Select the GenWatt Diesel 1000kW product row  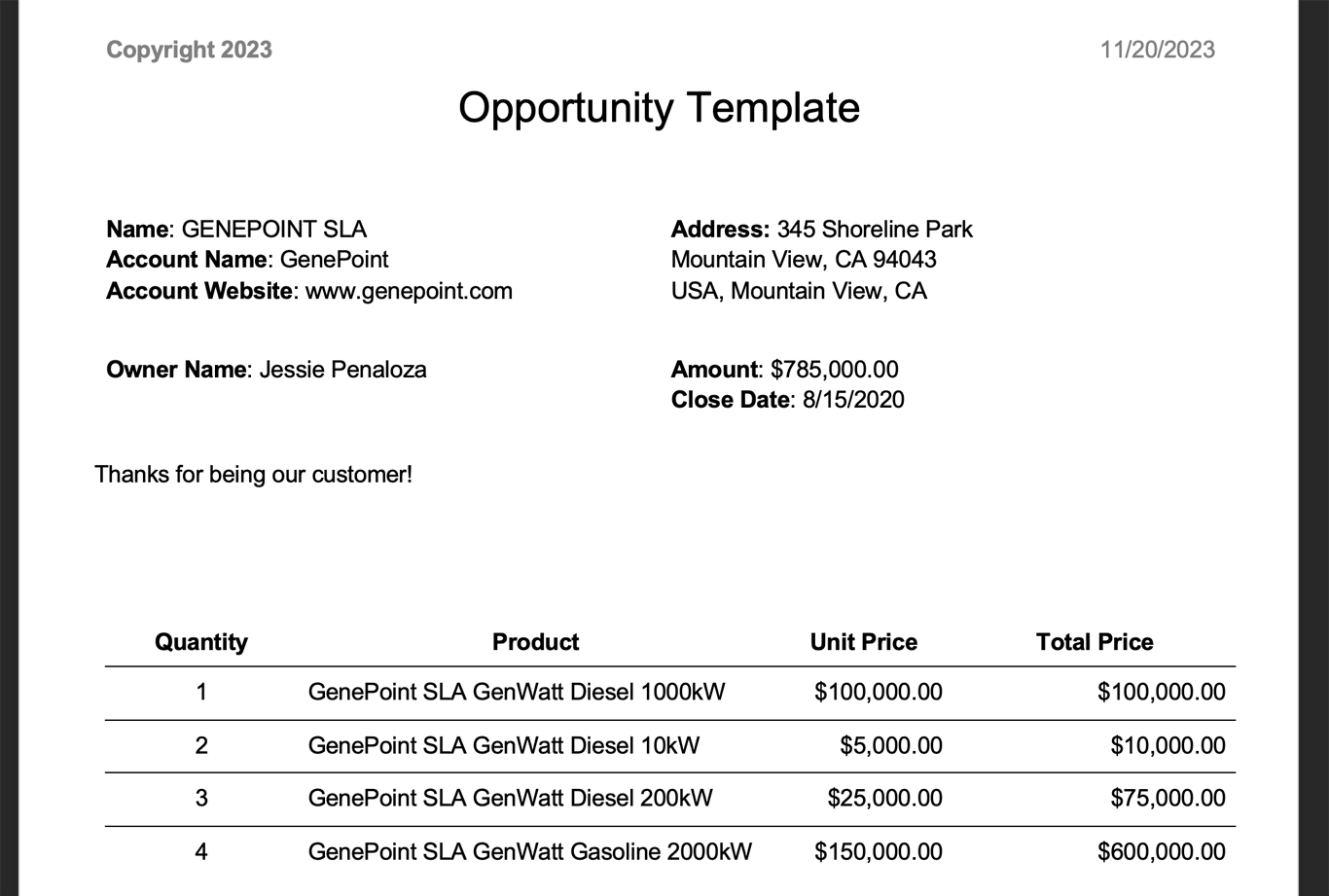(x=516, y=693)
